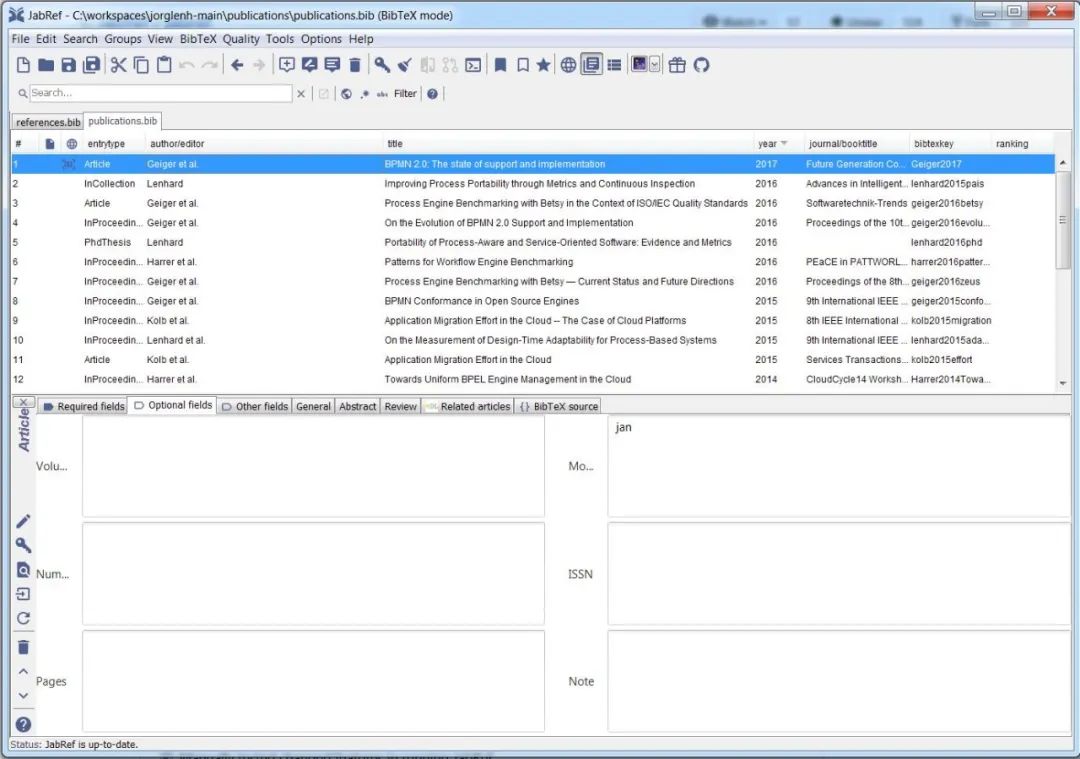Focus the Search text field

click(x=160, y=93)
